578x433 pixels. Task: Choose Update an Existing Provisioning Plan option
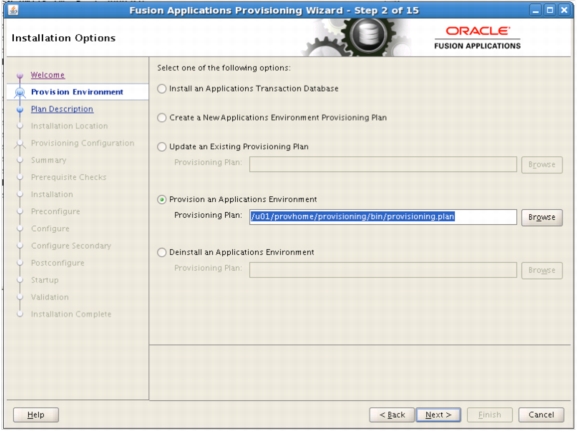[x=162, y=147]
